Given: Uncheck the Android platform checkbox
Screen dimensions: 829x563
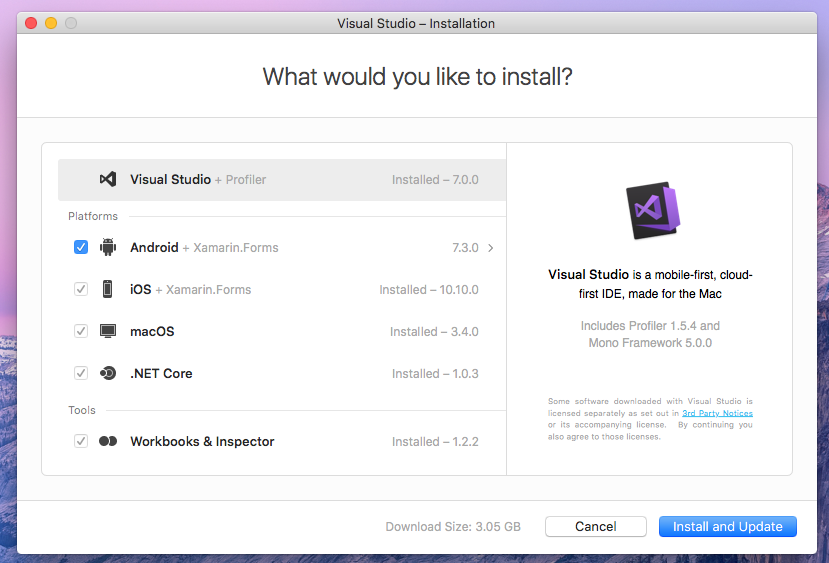Looking at the screenshot, I should pyautogui.click(x=81, y=248).
